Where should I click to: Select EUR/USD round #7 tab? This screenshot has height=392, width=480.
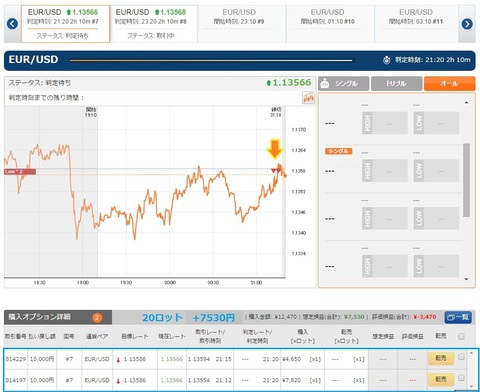click(65, 24)
